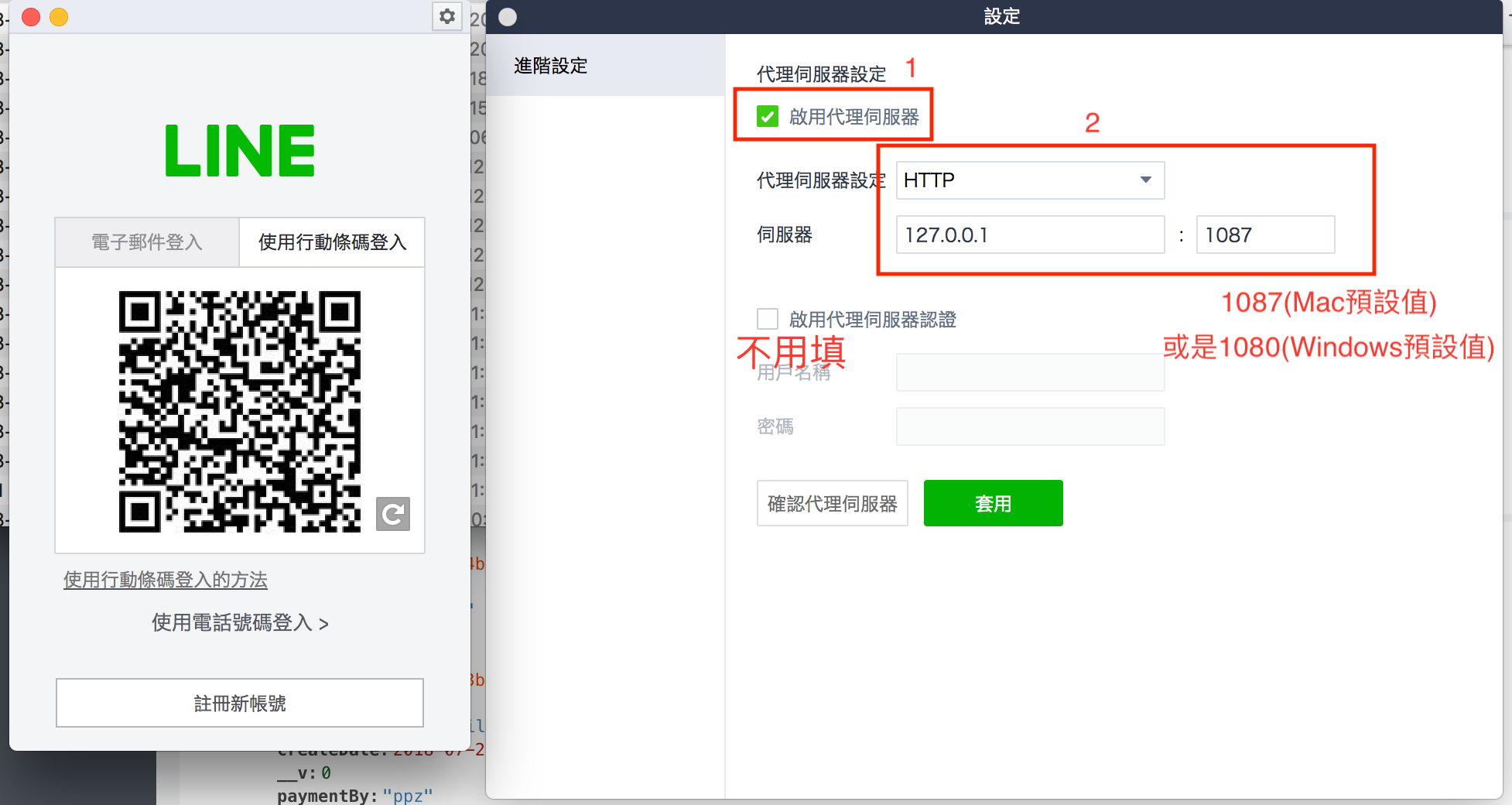Minimize the LINE login window

[x=59, y=16]
